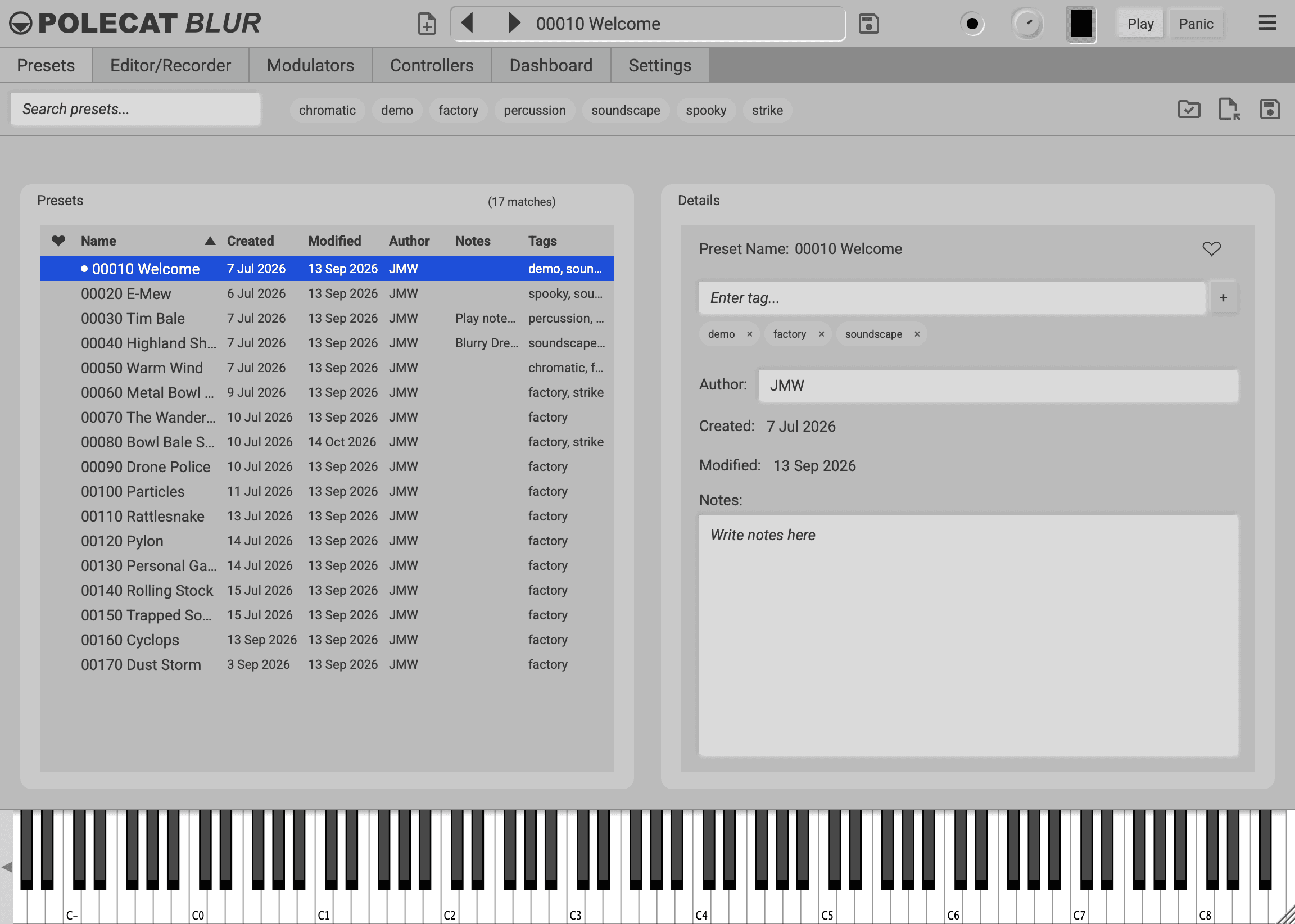Remove the factory tag from preset
This screenshot has width=1295, height=924.
pyautogui.click(x=821, y=334)
